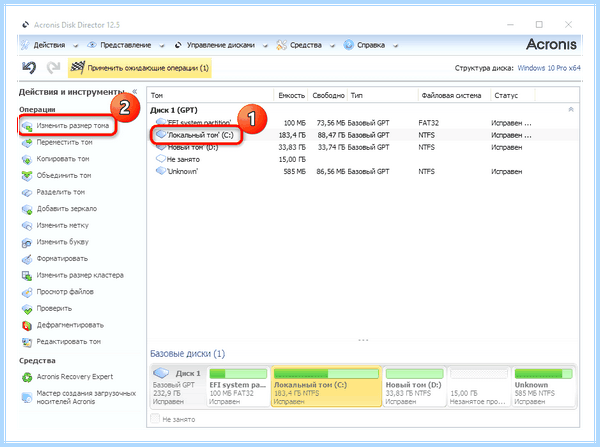600x447 pixels.
Task: Expand the dropdown arrow next to Управление дисками
Action: 265,46
